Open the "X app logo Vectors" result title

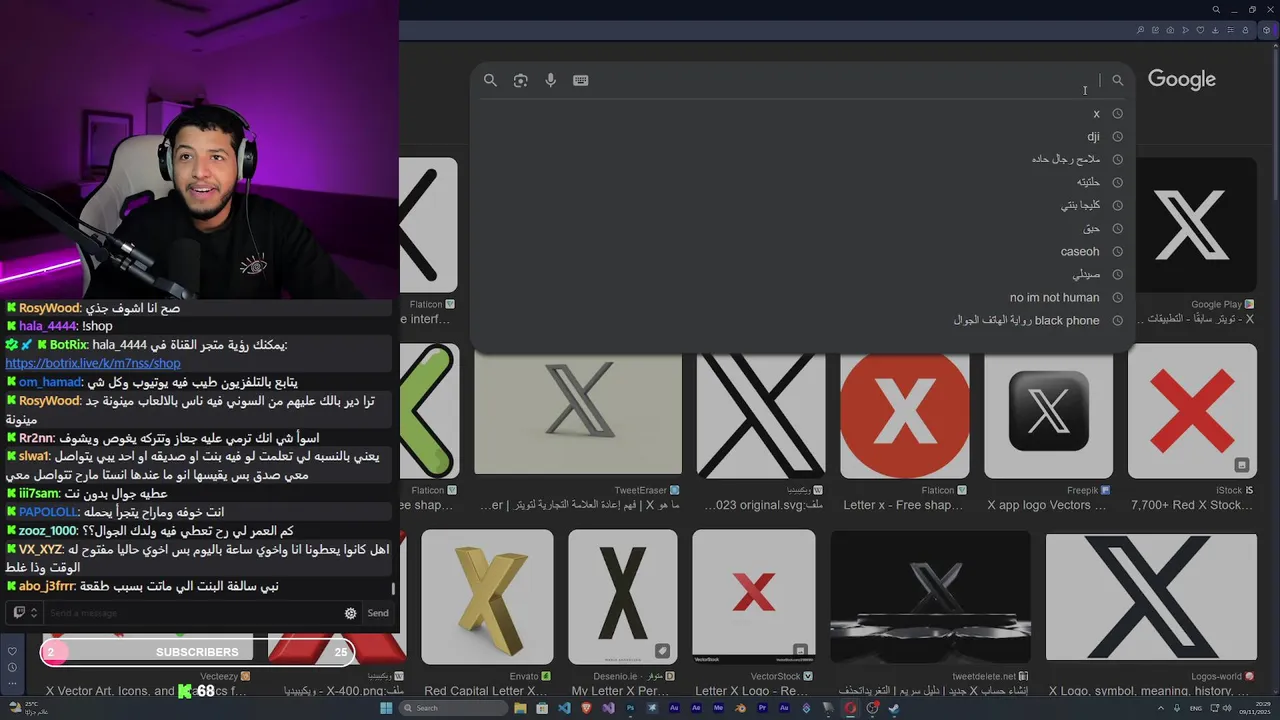click(x=1047, y=506)
